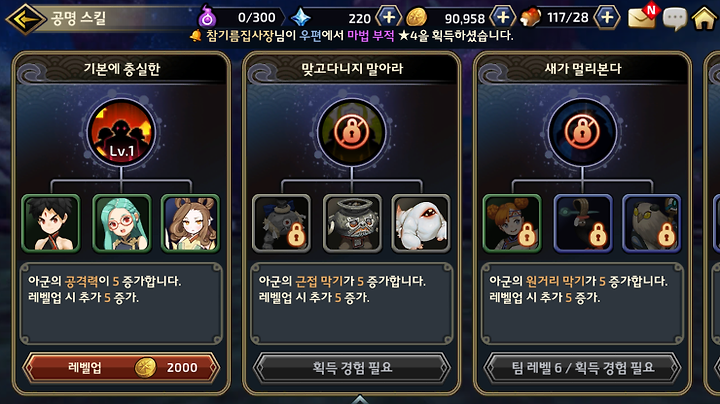Select the brown-haired horned girl portrait
Image resolution: width=720 pixels, height=404 pixels.
[x=191, y=224]
